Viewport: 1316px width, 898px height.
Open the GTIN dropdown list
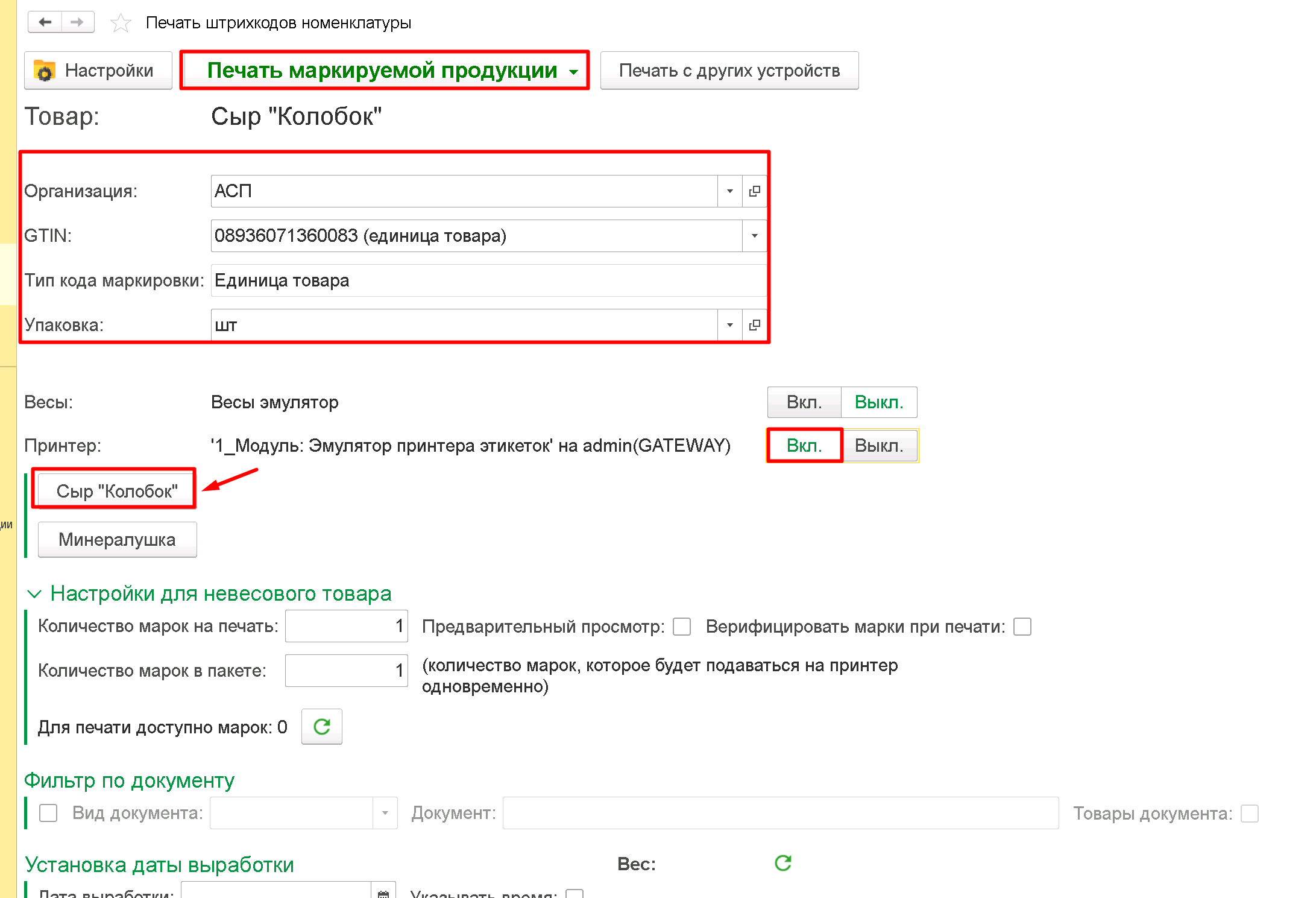pos(754,236)
